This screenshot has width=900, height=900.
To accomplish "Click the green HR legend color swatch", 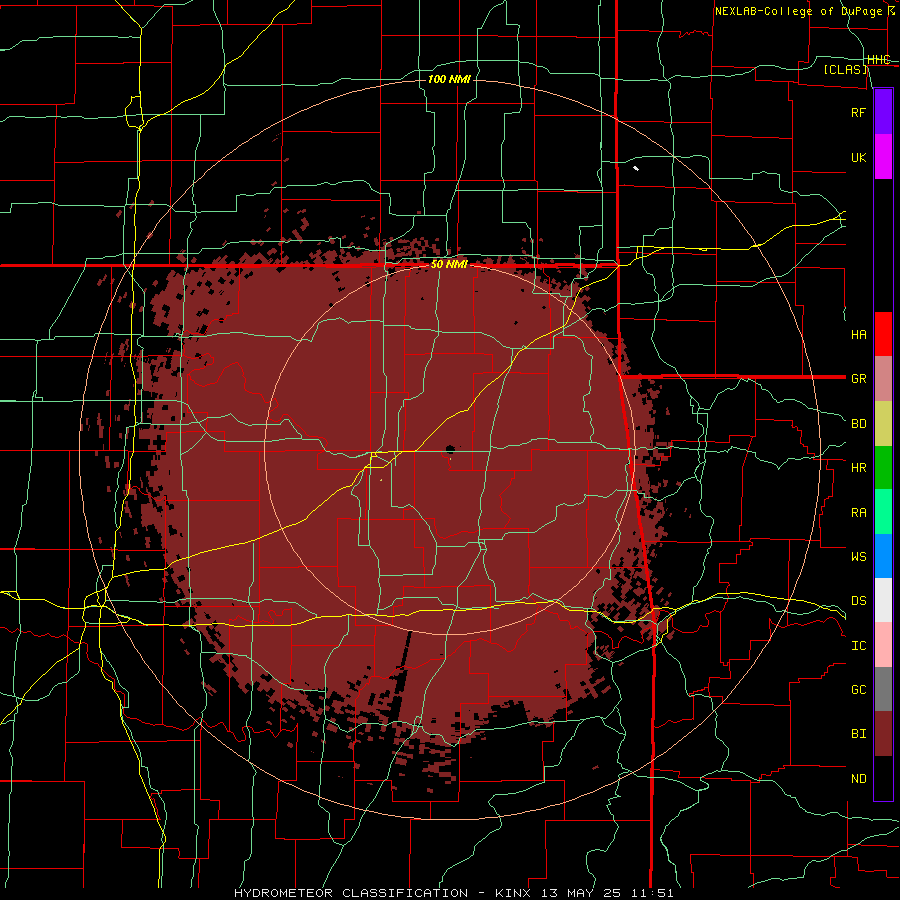I will tap(883, 468).
